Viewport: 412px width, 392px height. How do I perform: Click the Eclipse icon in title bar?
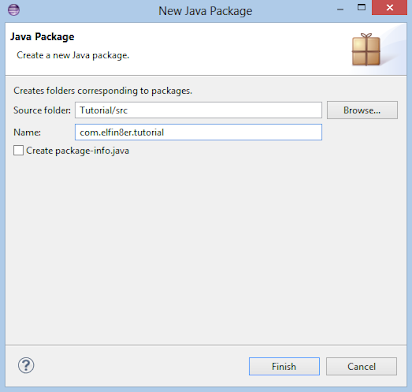[14, 9]
